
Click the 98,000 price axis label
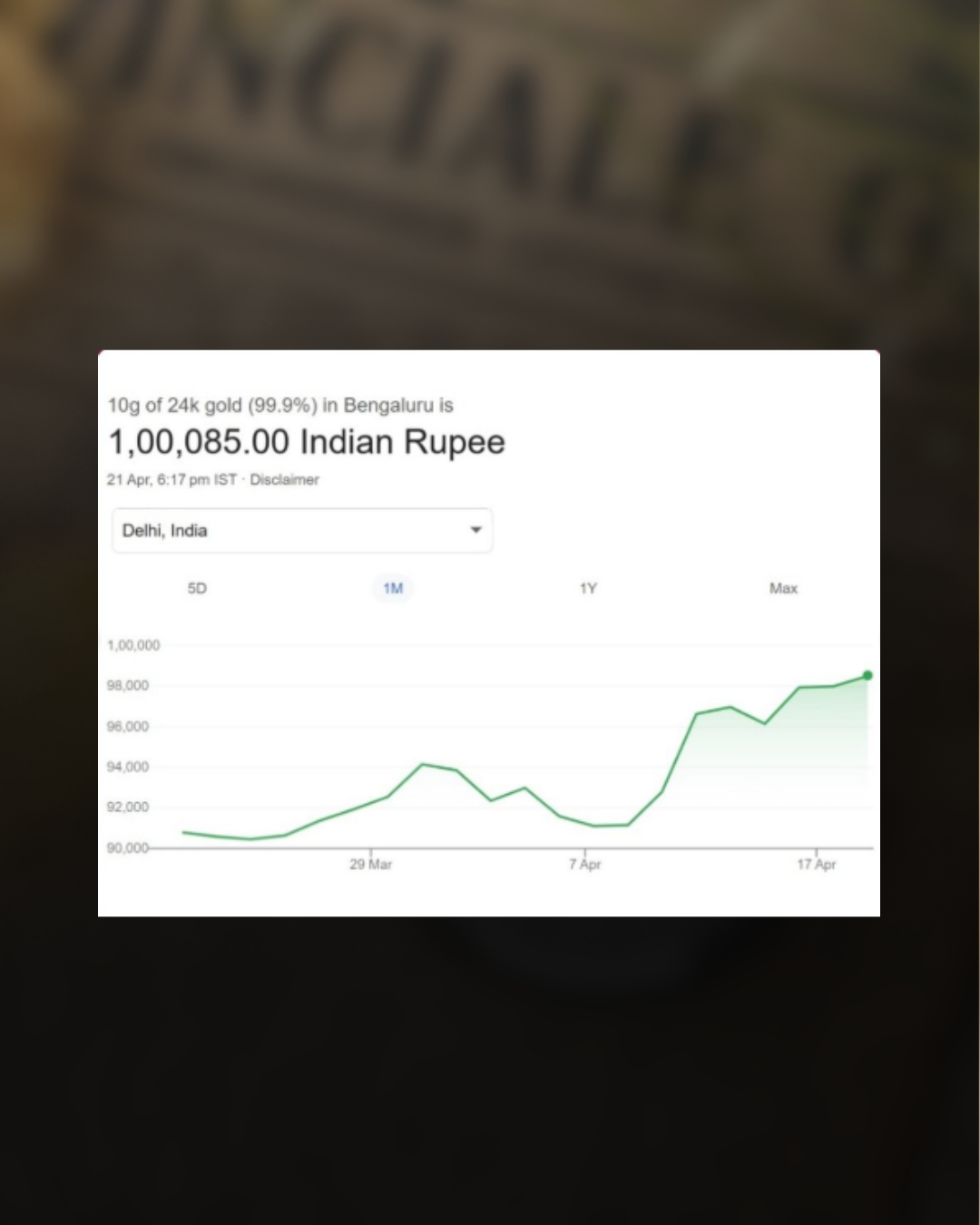pos(128,686)
